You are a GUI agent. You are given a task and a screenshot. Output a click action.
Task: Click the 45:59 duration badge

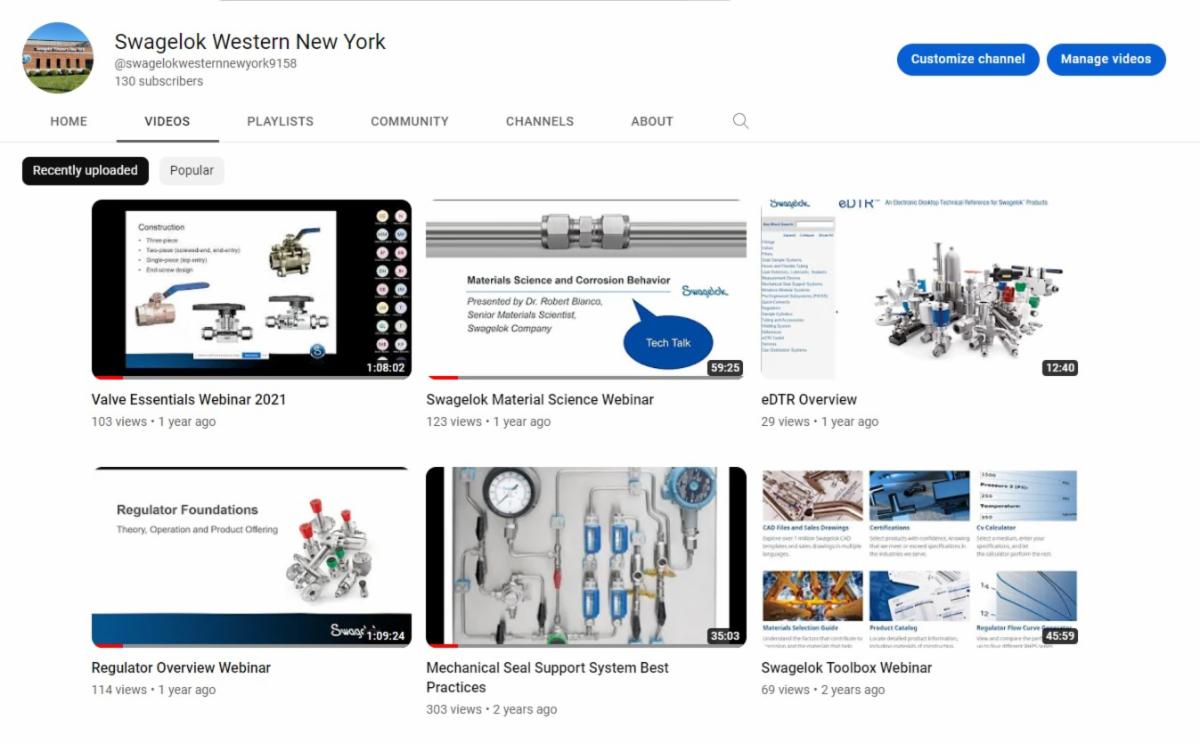pos(1060,636)
